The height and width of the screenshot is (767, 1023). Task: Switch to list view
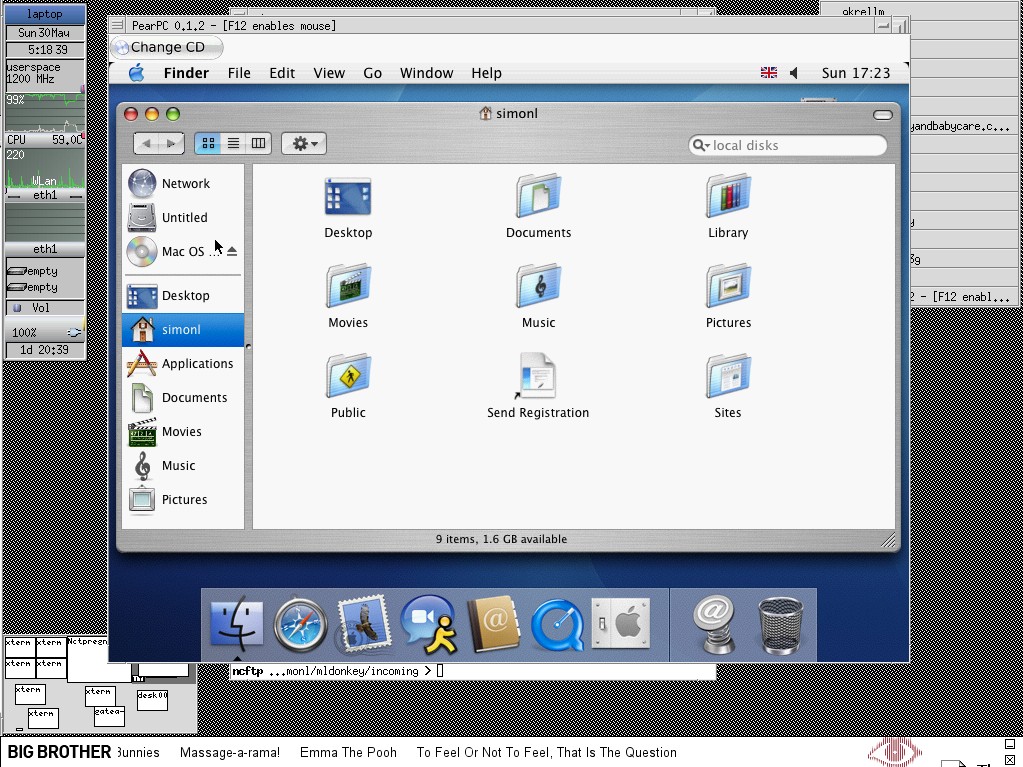[x=233, y=143]
